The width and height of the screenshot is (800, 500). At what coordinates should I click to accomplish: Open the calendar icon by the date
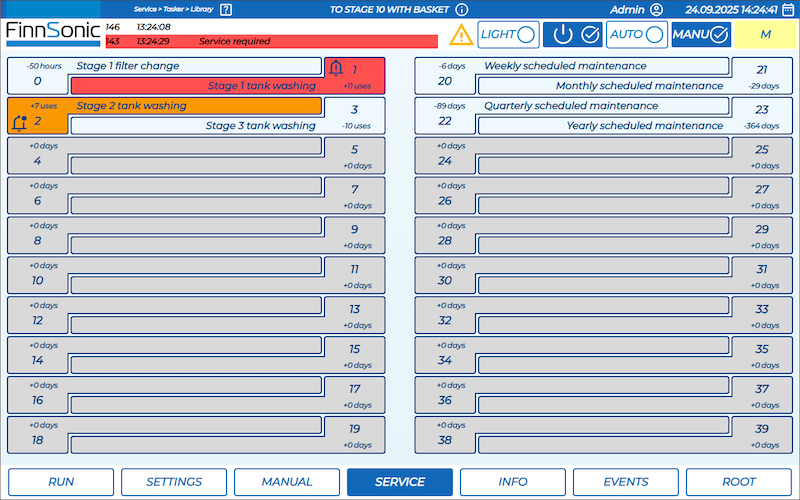(788, 9)
